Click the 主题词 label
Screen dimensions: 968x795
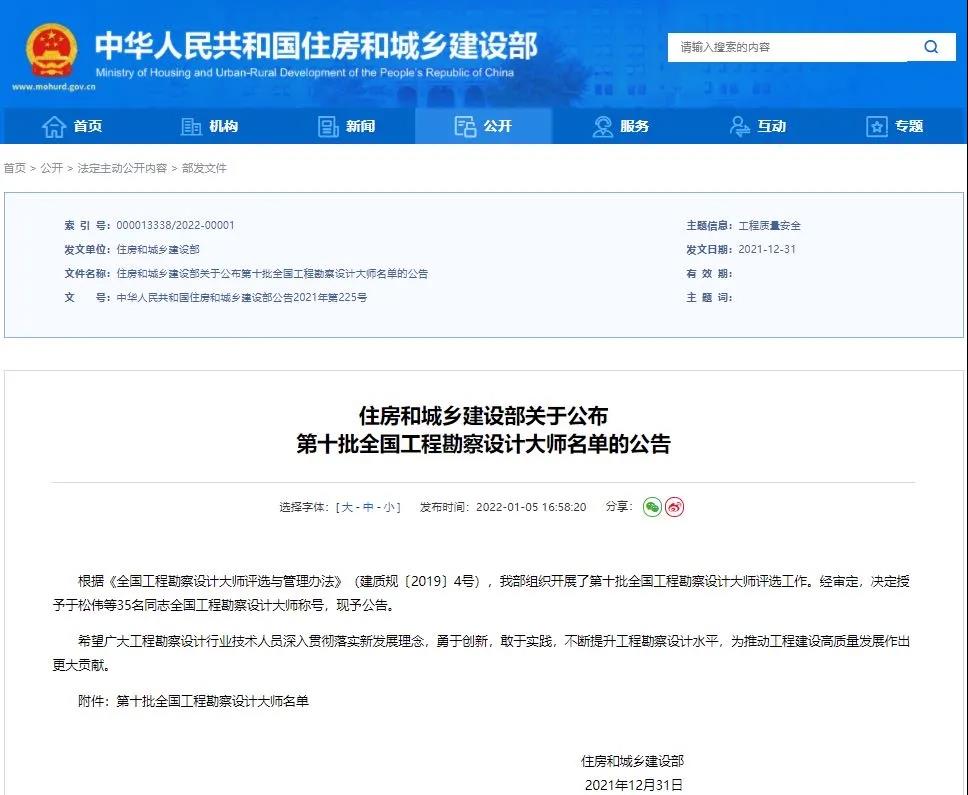pyautogui.click(x=709, y=298)
